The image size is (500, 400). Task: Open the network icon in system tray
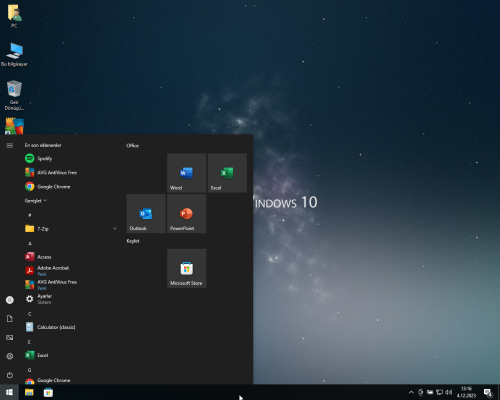tap(439, 392)
